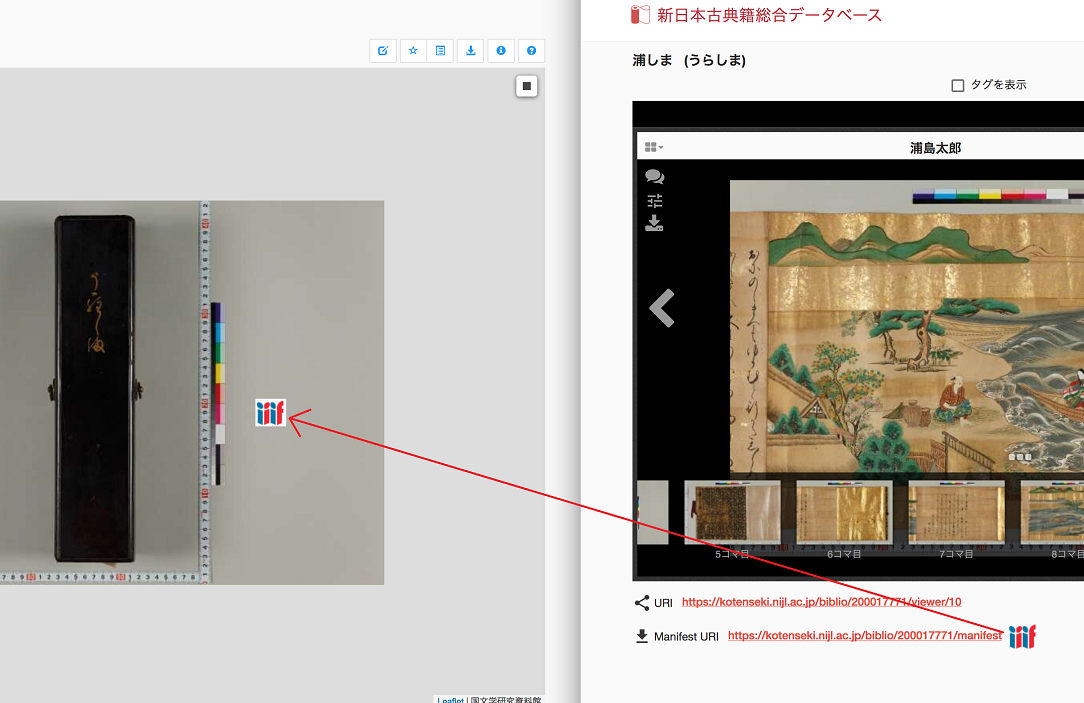Click the 浦しま (うらしま) heading

click(x=689, y=60)
